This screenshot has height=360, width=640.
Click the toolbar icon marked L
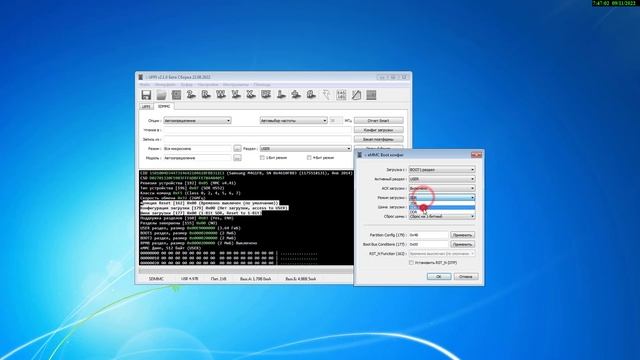coord(281,95)
